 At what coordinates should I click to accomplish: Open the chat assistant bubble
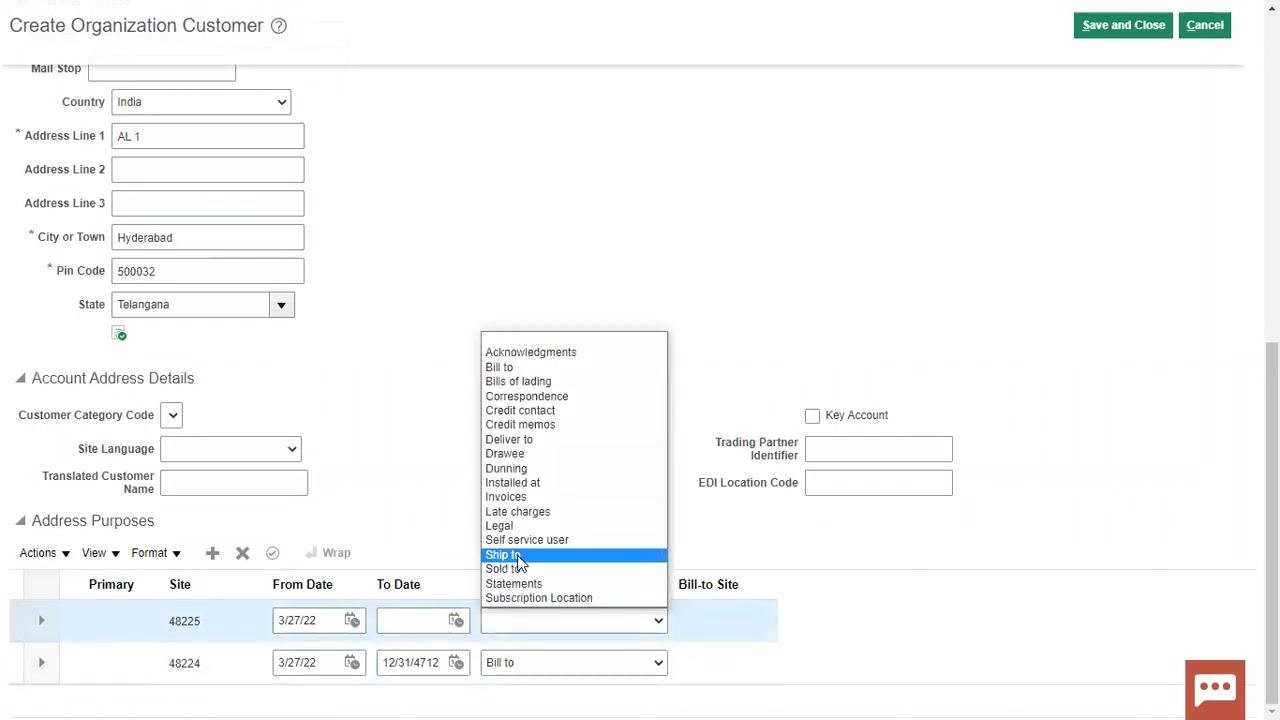pos(1215,688)
